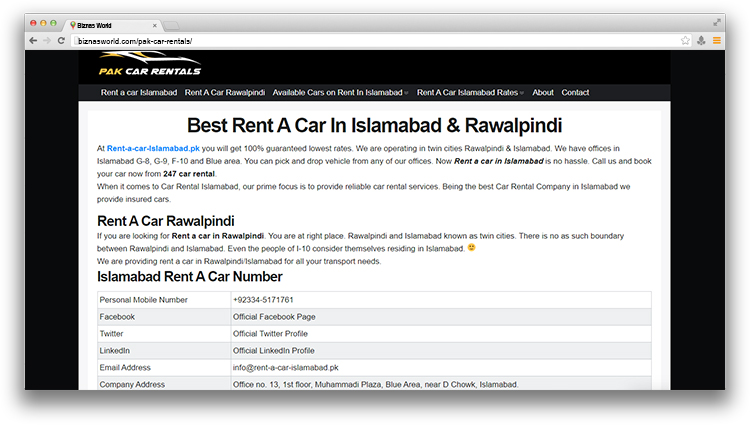
Task: Click the Company Address row label
Action: (132, 384)
